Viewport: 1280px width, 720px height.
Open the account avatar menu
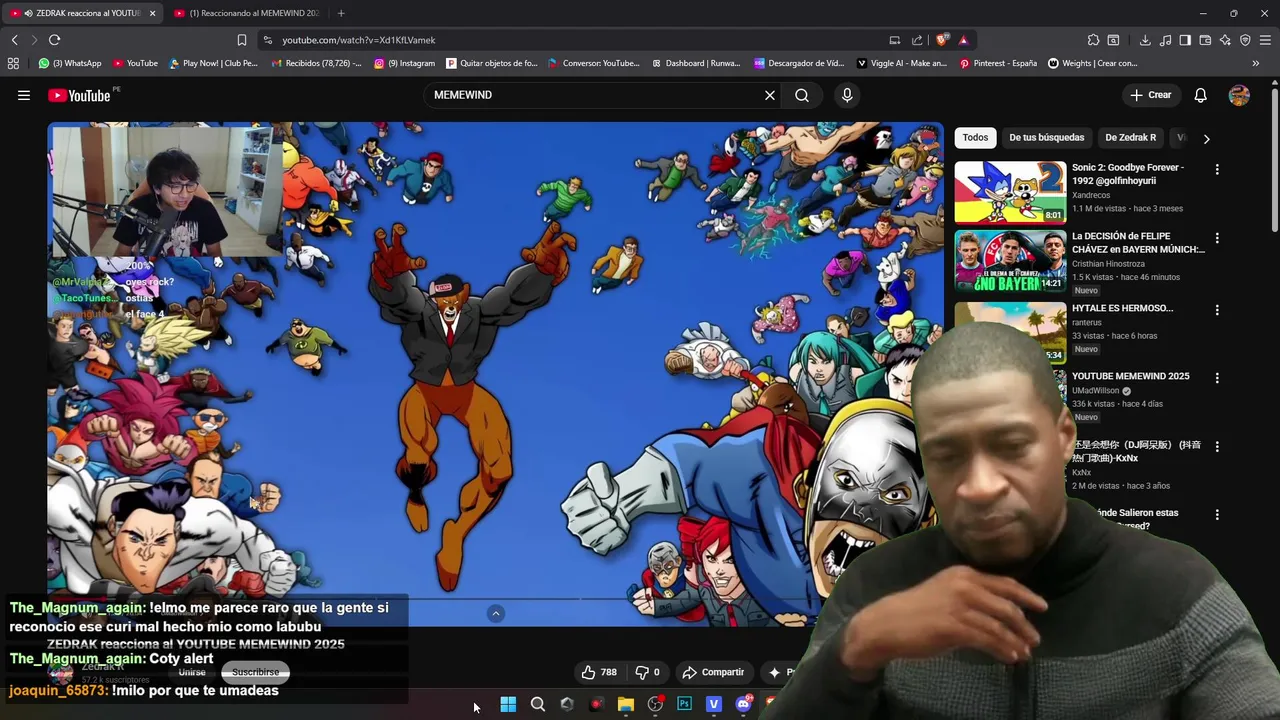coord(1239,95)
